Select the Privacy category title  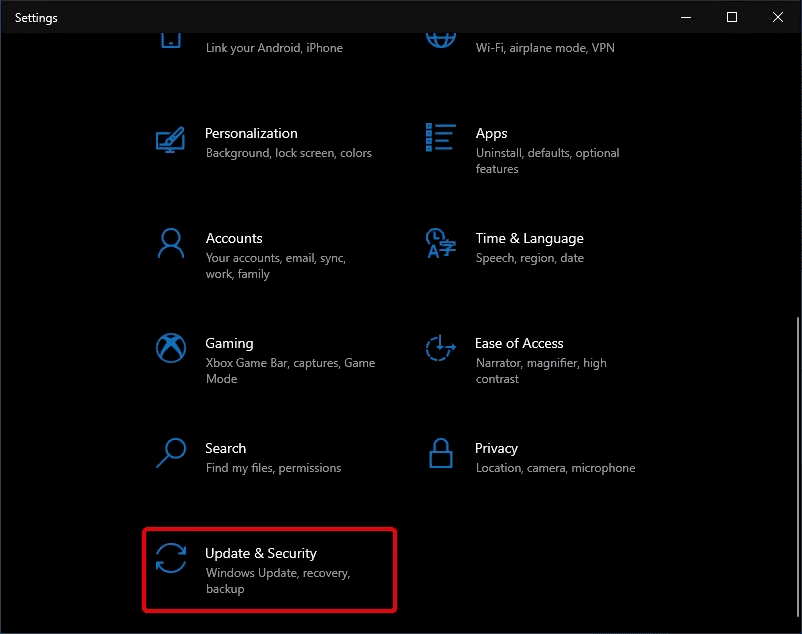[x=496, y=448]
